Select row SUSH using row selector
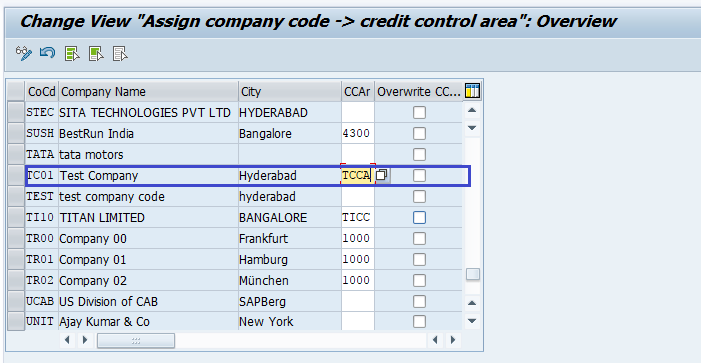Image resolution: width=701 pixels, height=363 pixels. pyautogui.click(x=16, y=134)
